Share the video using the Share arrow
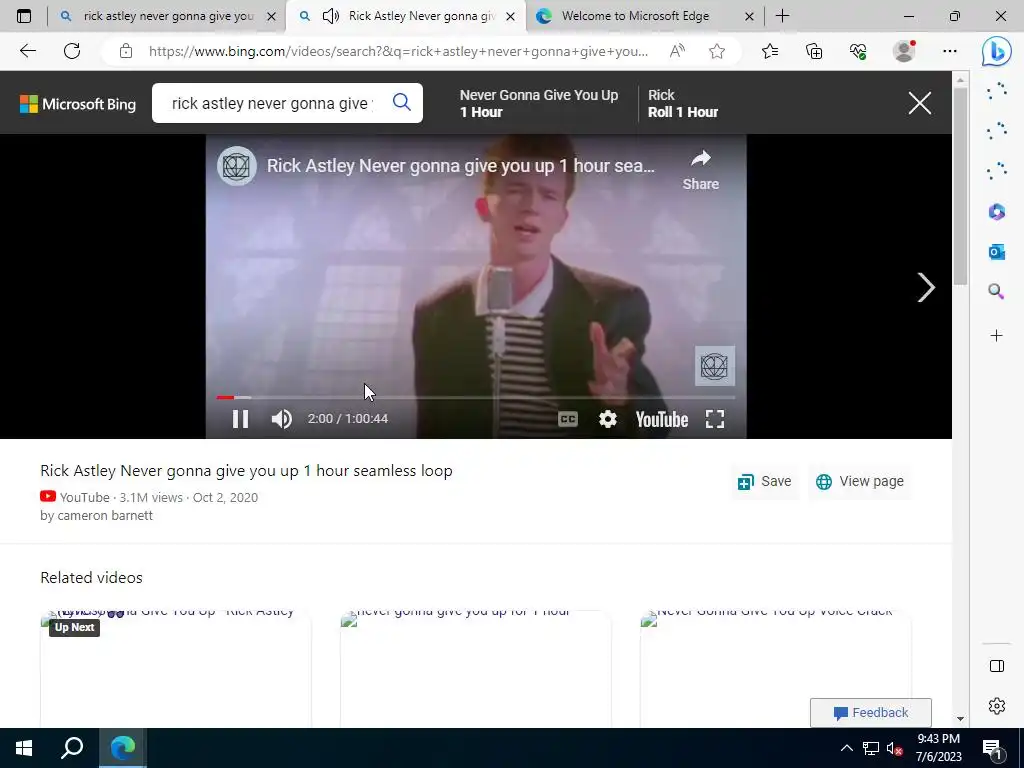 pyautogui.click(x=701, y=170)
